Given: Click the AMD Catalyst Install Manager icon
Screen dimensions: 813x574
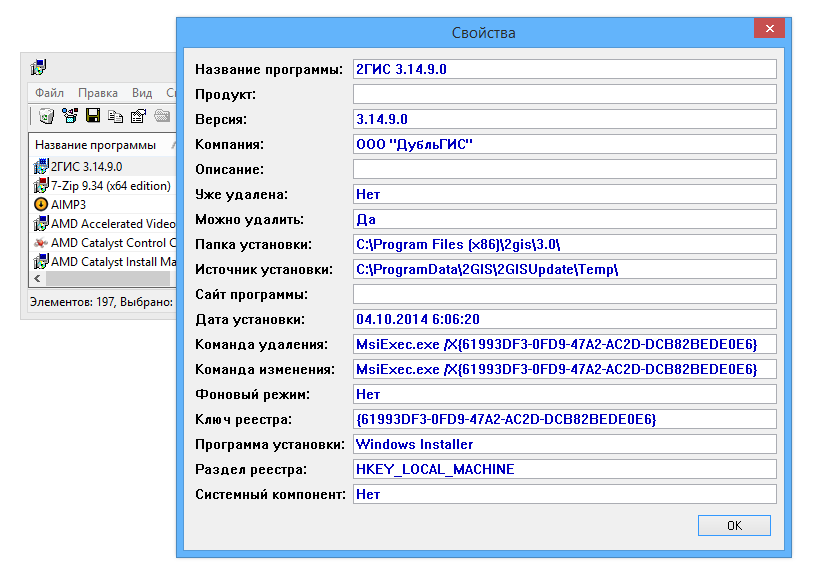Looking at the screenshot, I should (x=41, y=261).
